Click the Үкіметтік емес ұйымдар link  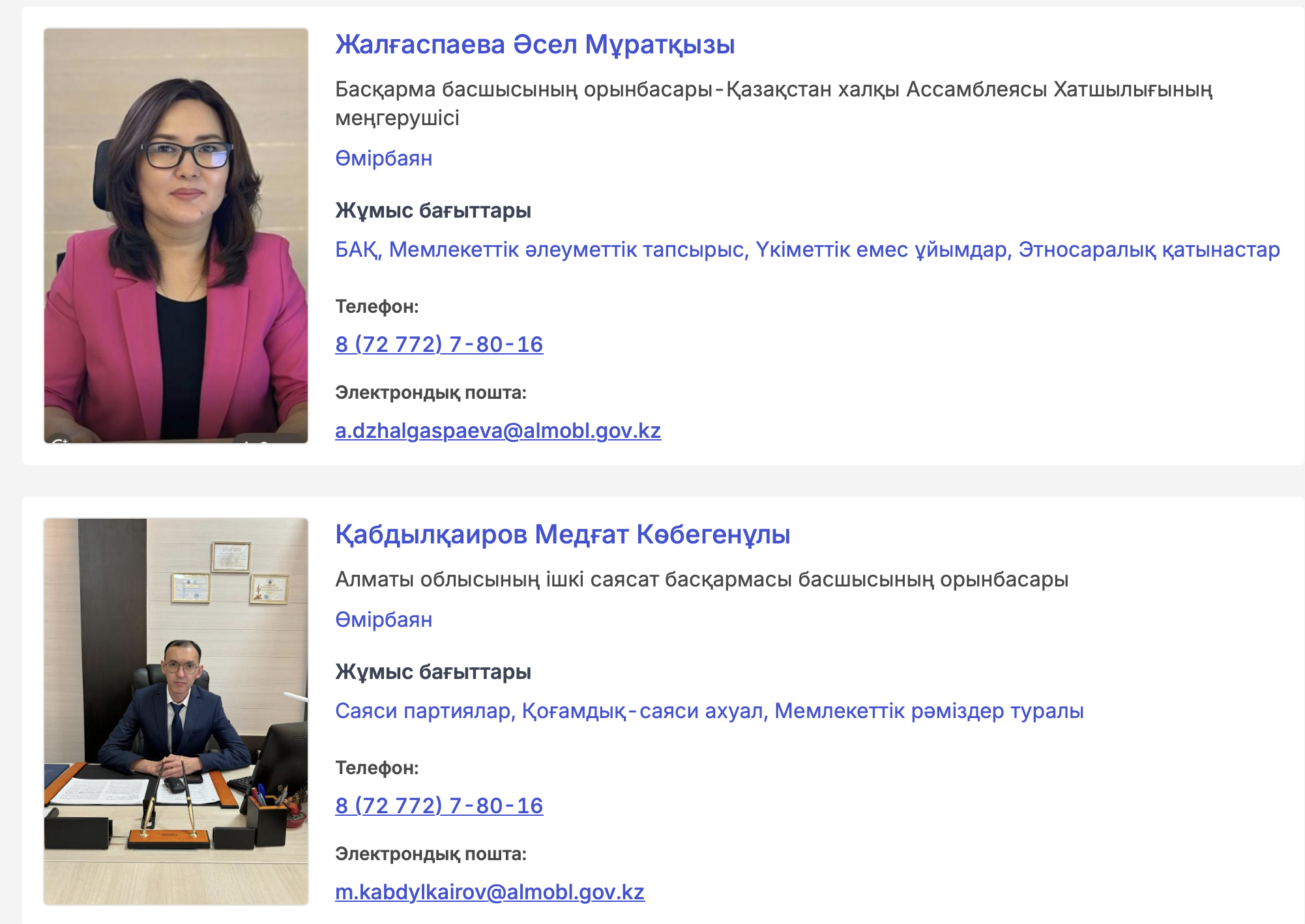(x=883, y=250)
